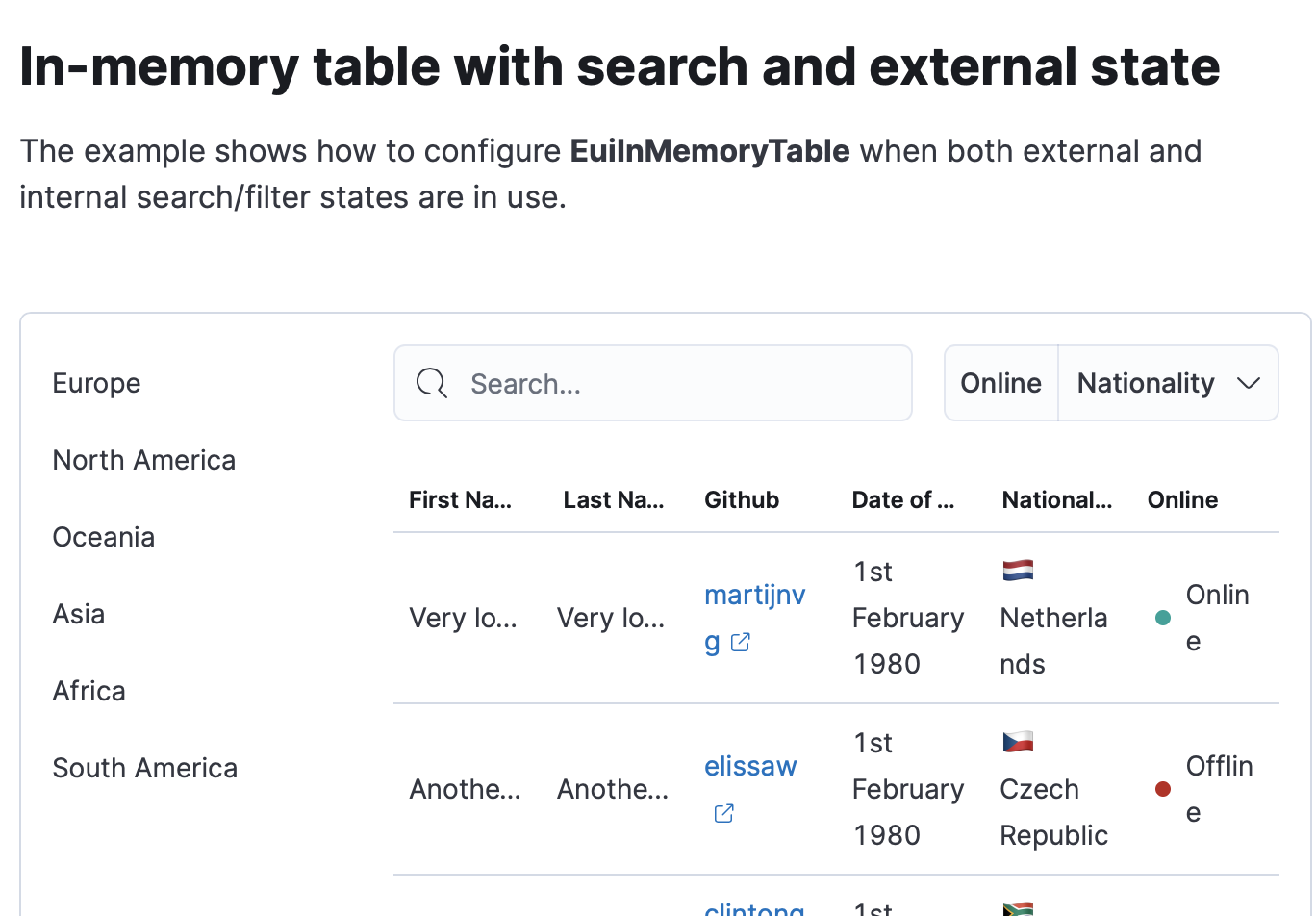
Task: Select Asia in the side list
Action: (79, 614)
